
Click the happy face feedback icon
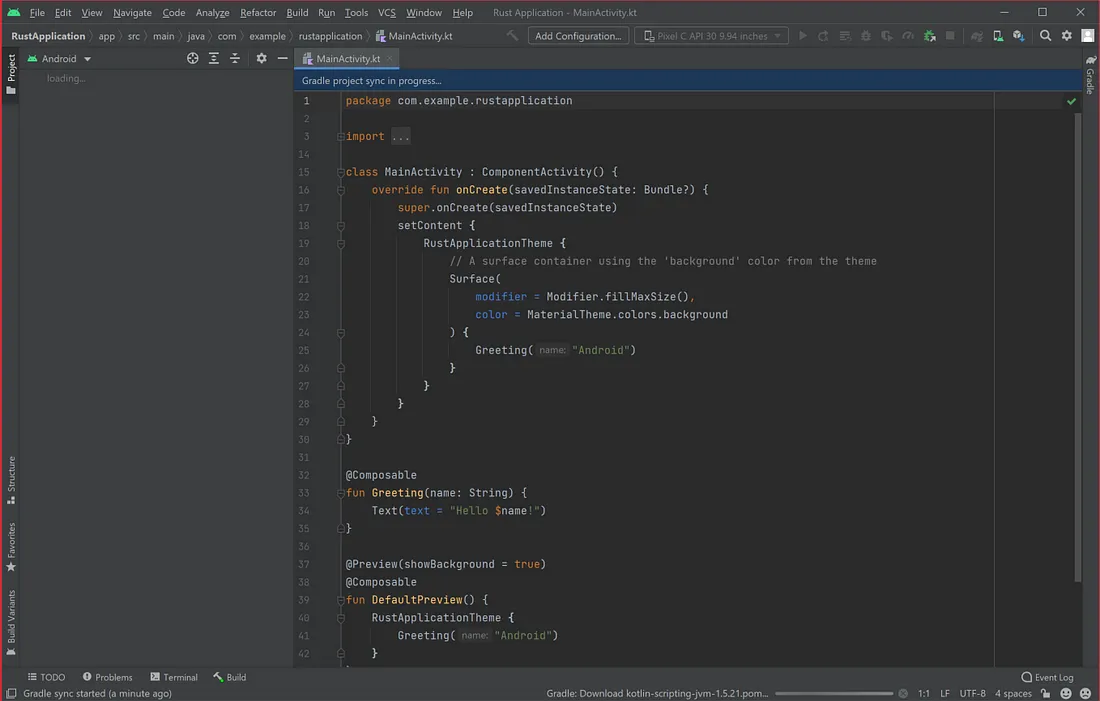pyautogui.click(x=1066, y=693)
